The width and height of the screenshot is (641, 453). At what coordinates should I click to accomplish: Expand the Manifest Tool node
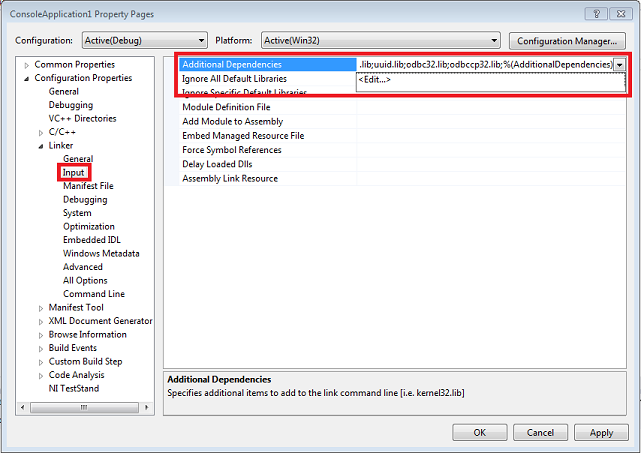click(x=41, y=308)
